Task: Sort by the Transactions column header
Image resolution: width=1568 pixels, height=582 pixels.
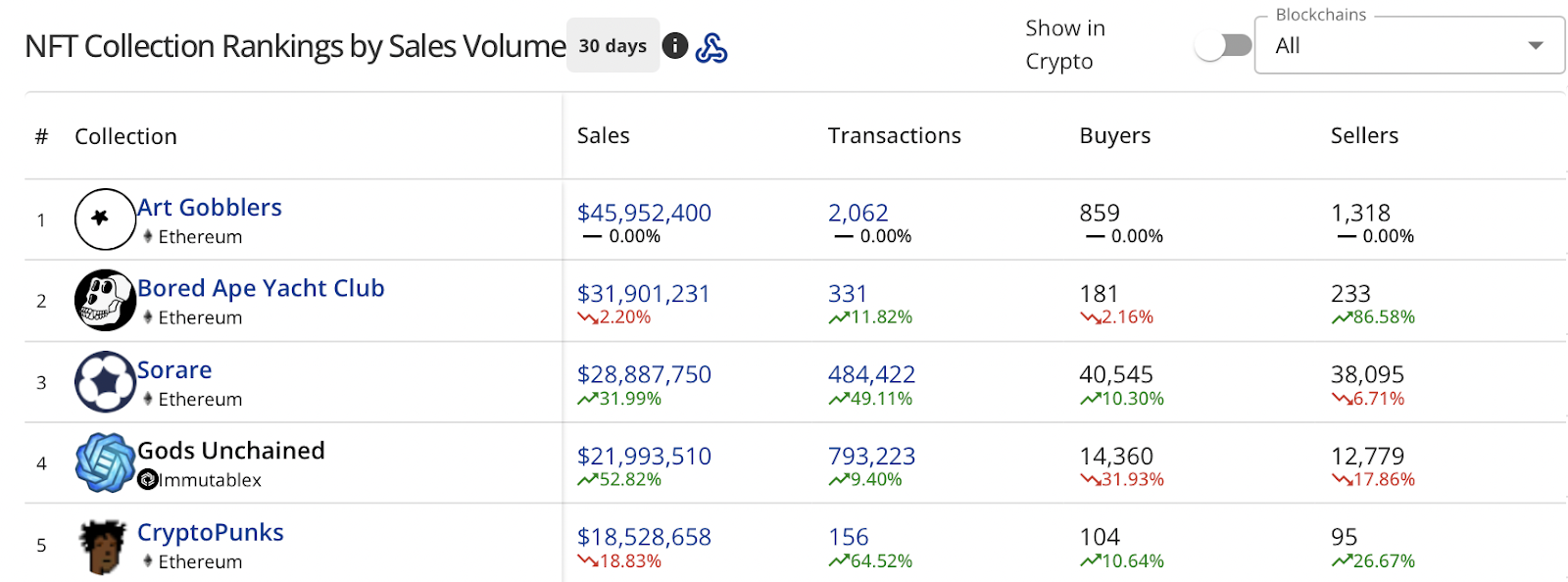Action: tap(895, 136)
